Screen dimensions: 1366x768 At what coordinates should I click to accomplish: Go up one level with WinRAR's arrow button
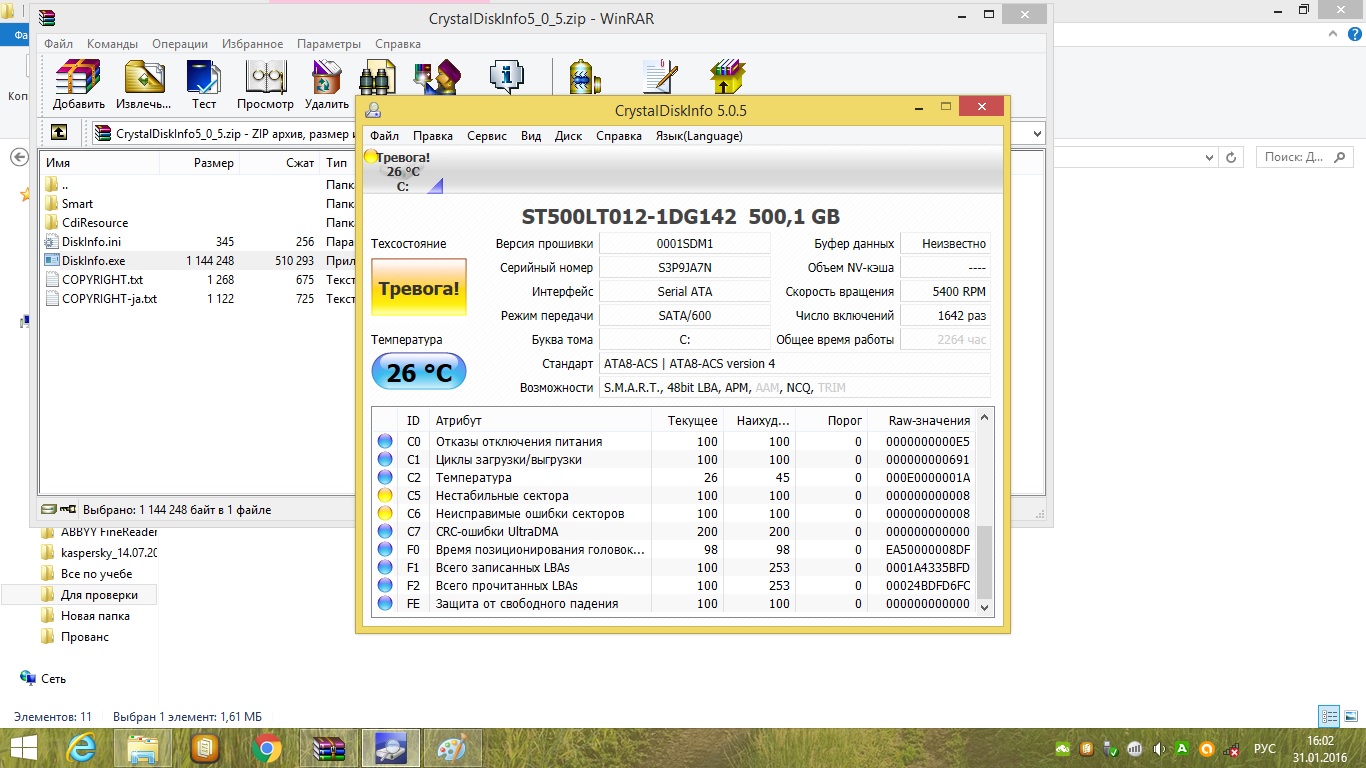60,133
